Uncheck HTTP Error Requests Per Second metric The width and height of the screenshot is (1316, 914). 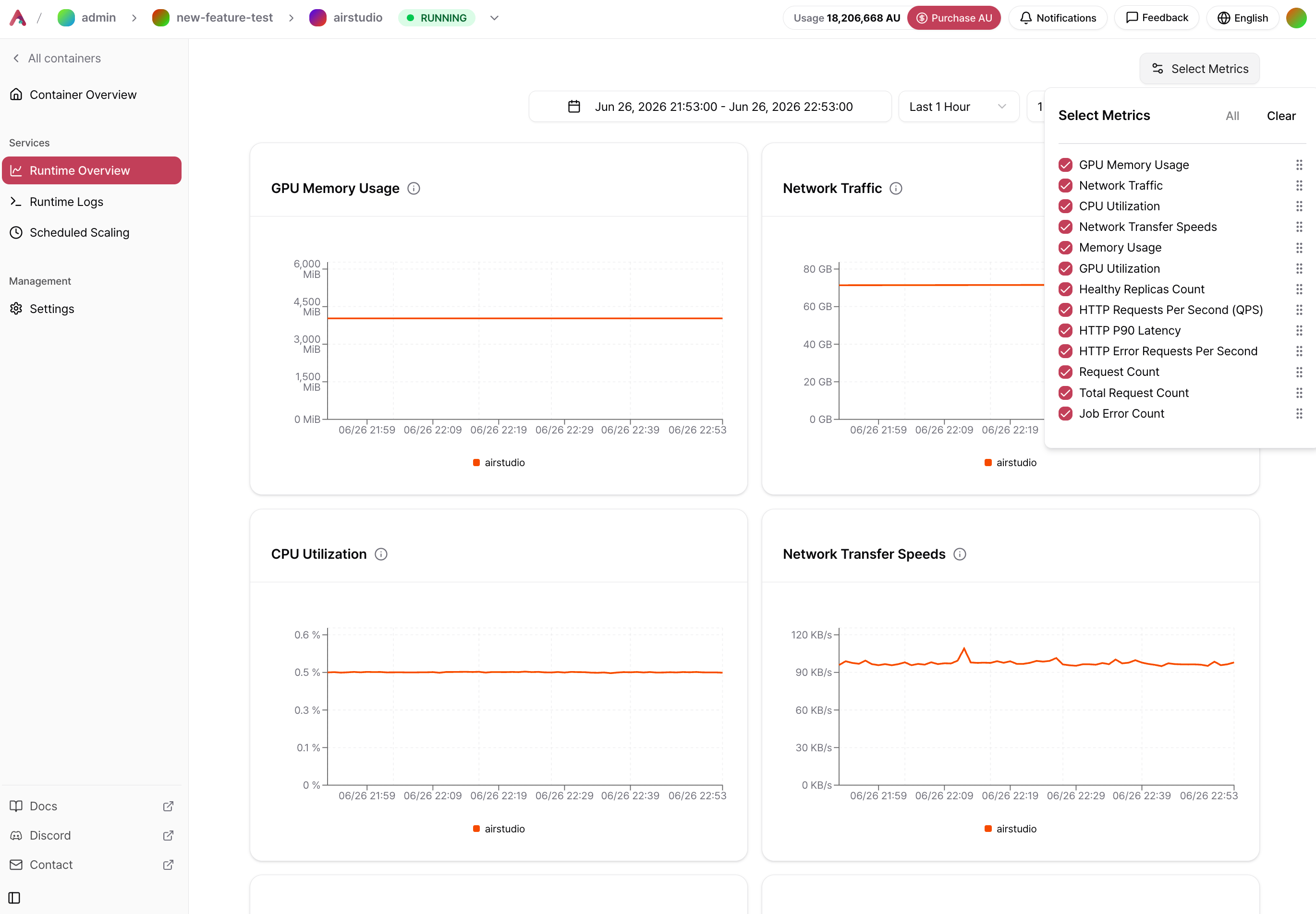click(1065, 351)
